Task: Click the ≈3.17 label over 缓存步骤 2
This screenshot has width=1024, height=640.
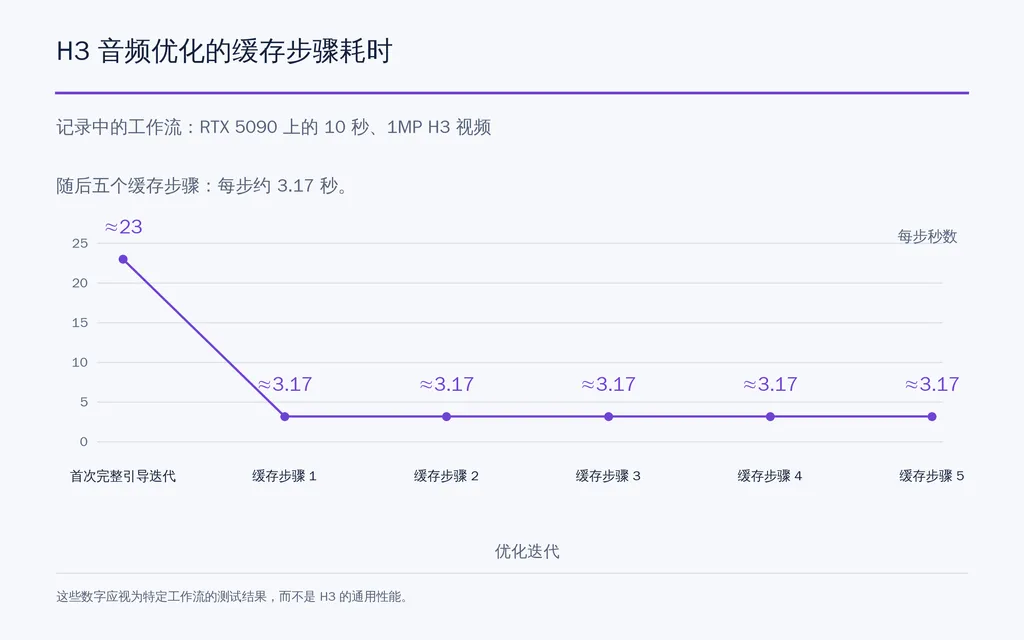Action: (447, 384)
